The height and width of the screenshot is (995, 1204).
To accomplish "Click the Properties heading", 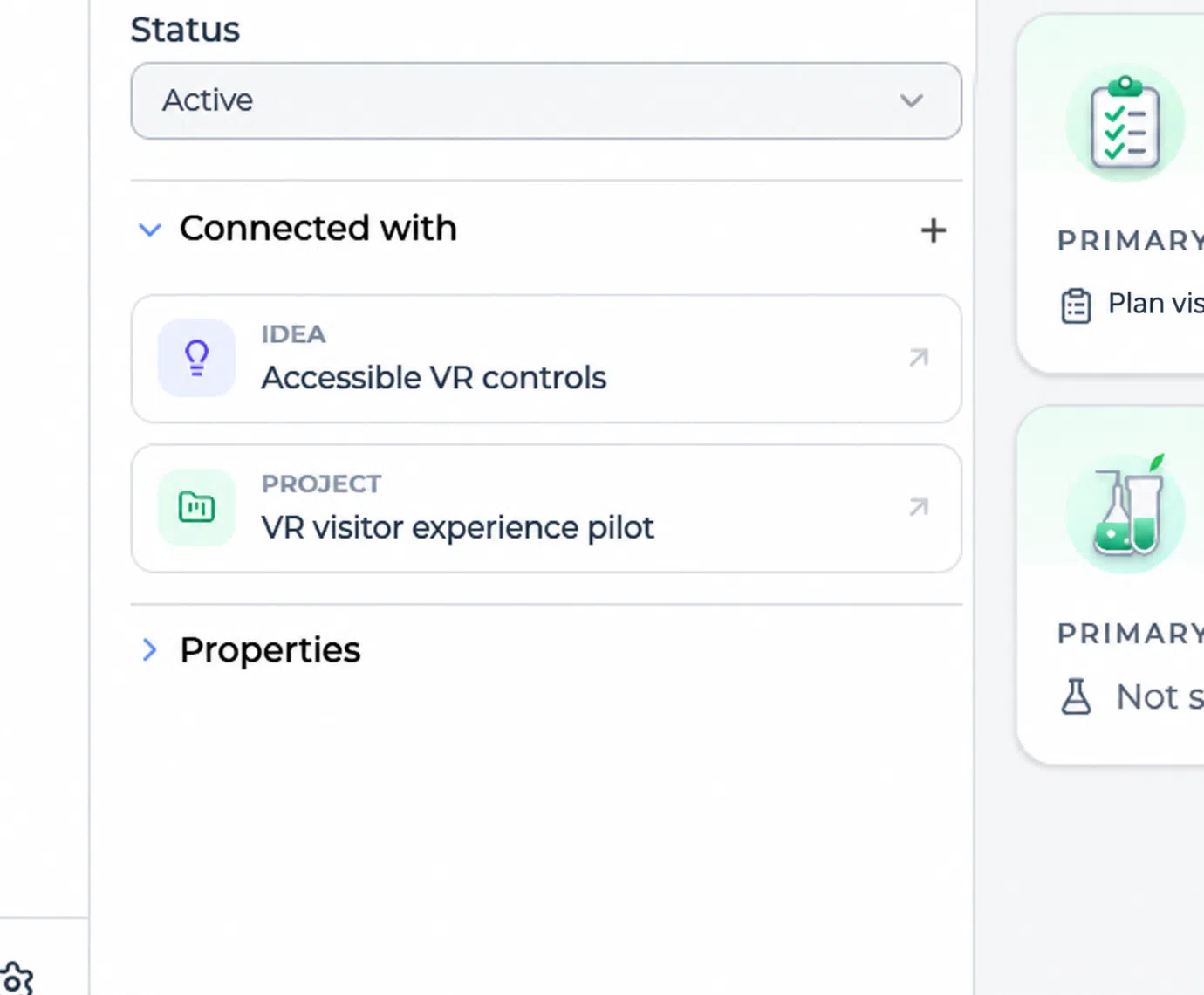I will 270,650.
